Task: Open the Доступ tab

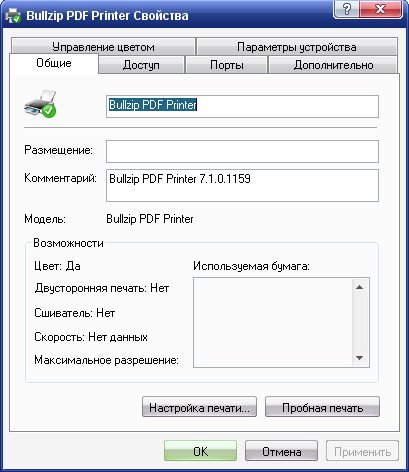Action: (x=141, y=65)
